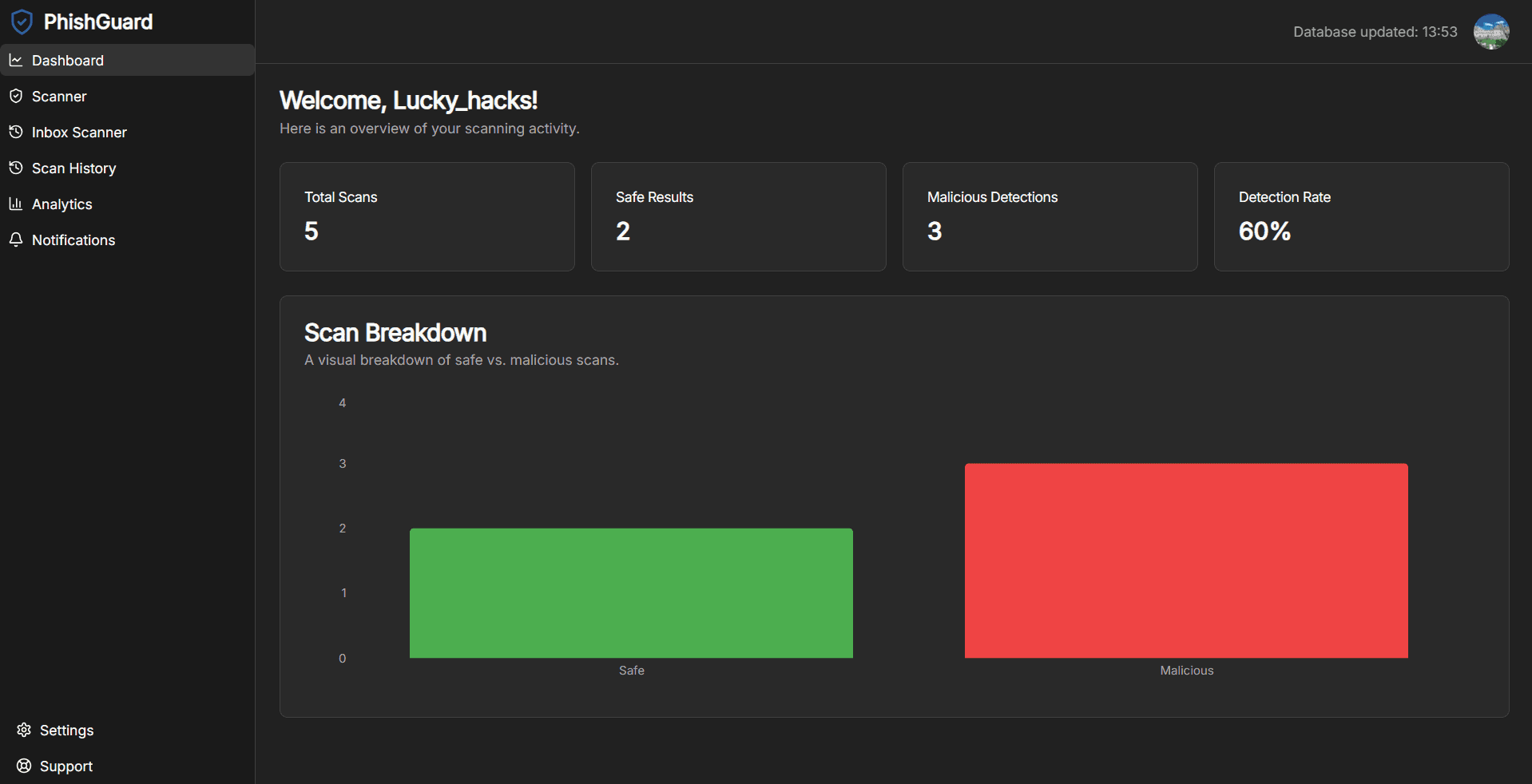Open the user profile avatar
Viewport: 1532px width, 784px height.
click(1491, 32)
